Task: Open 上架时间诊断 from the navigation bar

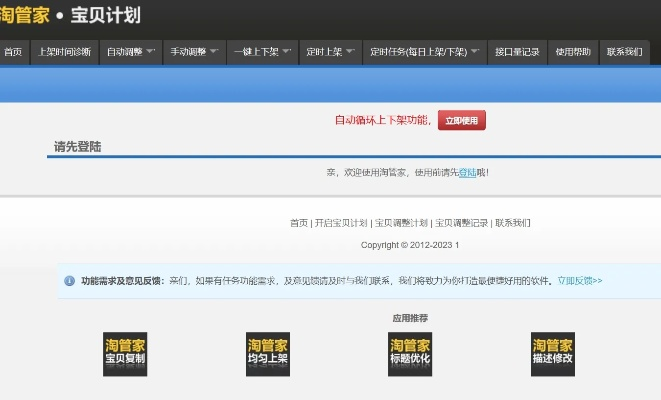Action: (64, 52)
